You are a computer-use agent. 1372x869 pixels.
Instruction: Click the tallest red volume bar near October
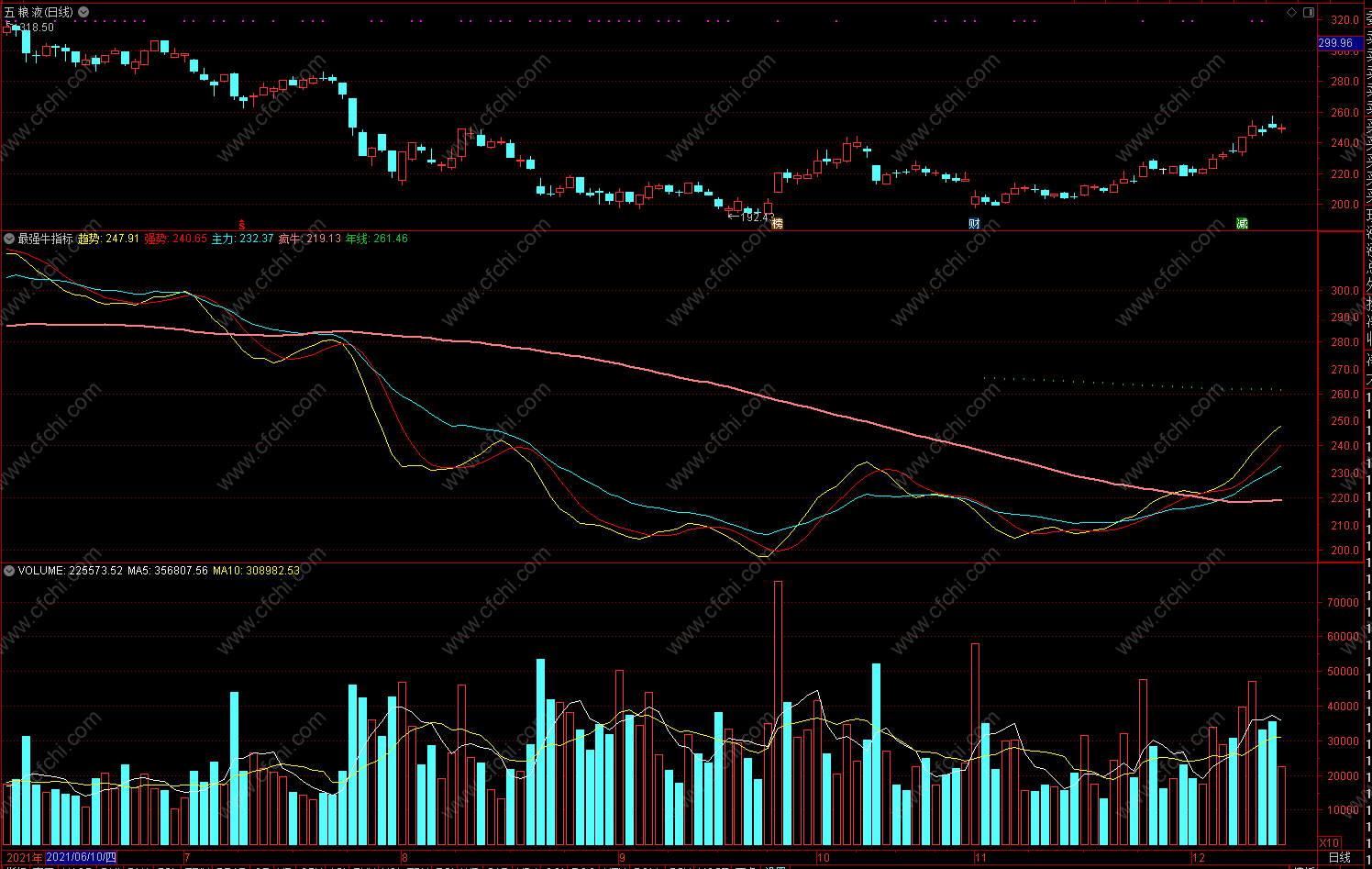point(778,713)
